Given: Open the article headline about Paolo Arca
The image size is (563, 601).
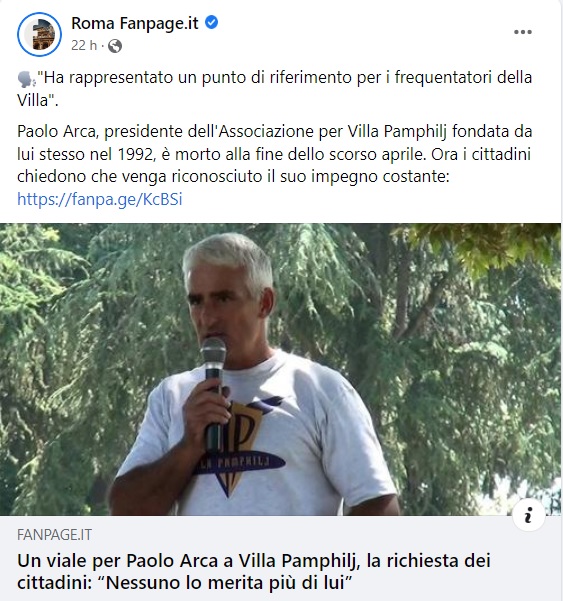Looking at the screenshot, I should point(254,571).
